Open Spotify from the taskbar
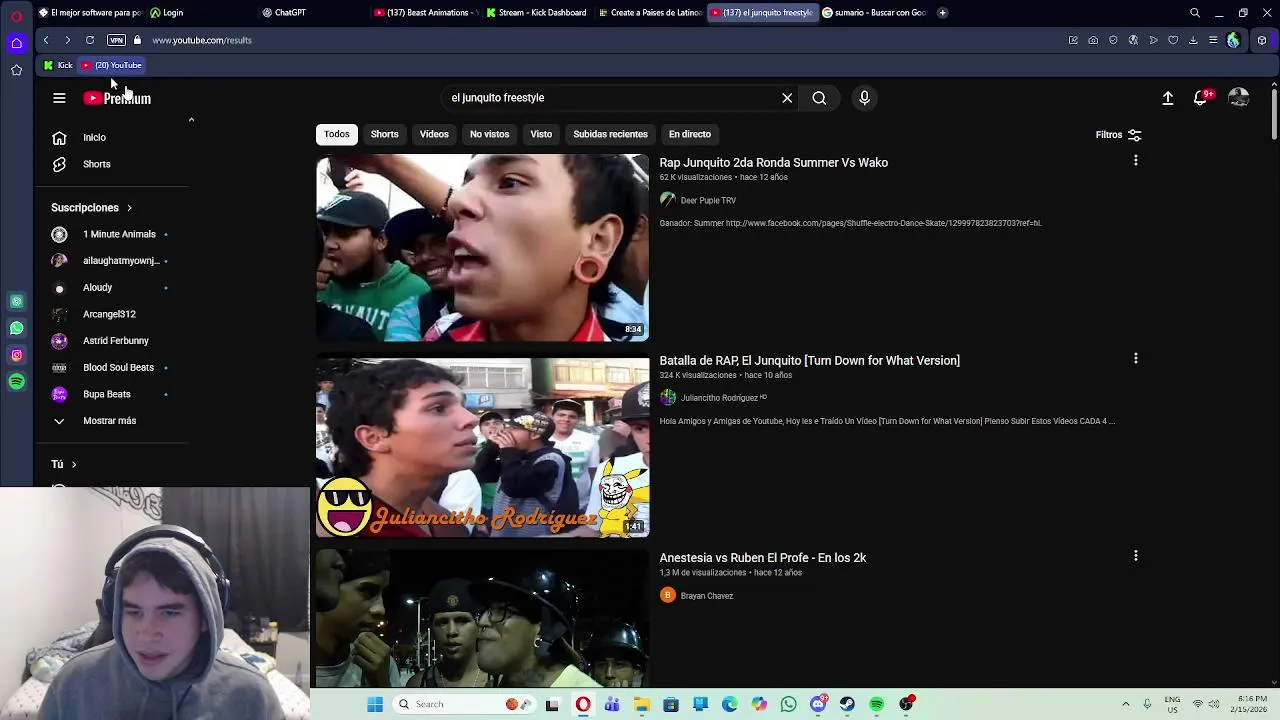Screen dimensions: 1280x720 tap(877, 704)
